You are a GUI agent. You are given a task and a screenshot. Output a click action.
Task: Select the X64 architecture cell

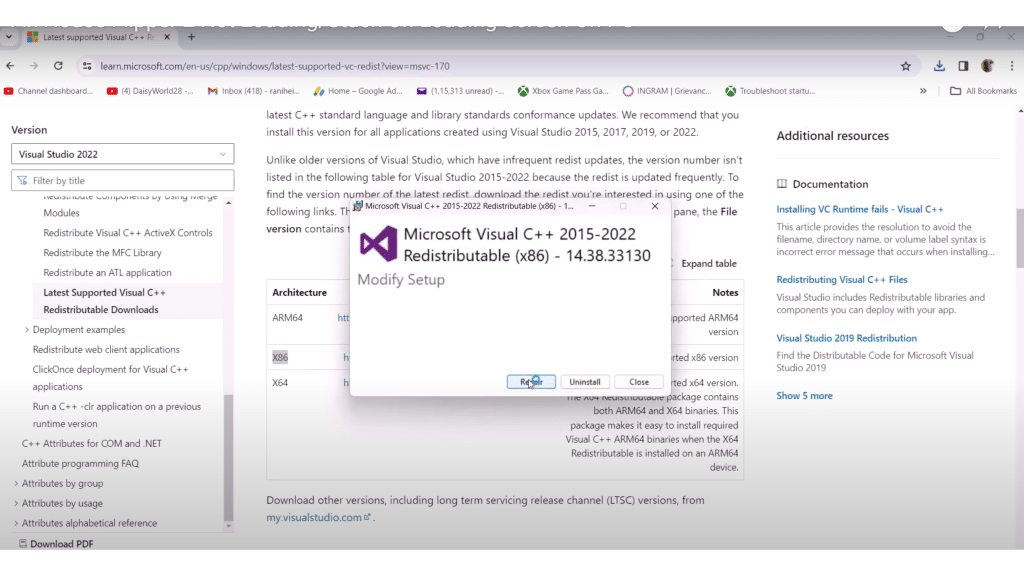click(280, 383)
